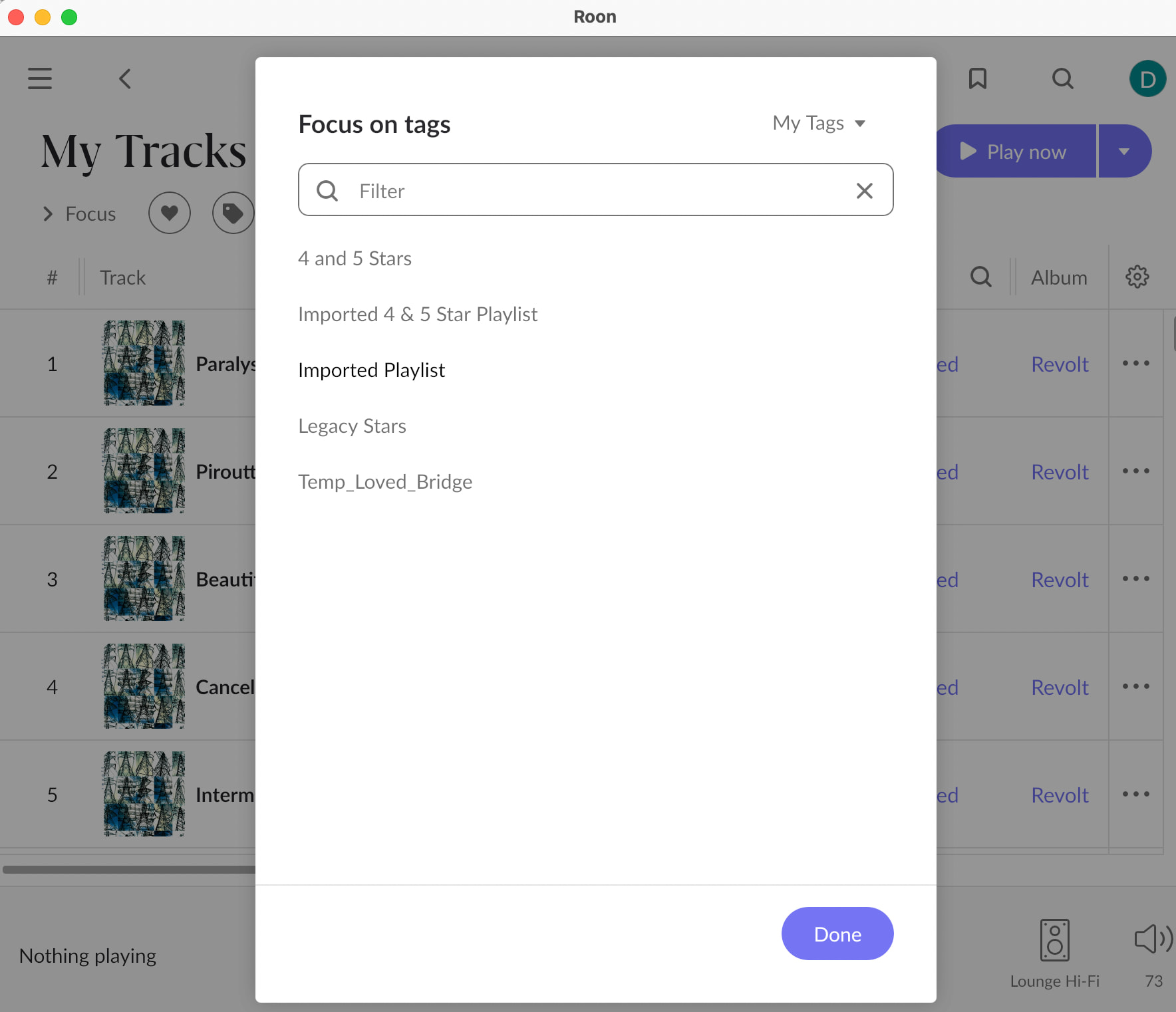Click album art thumbnail for track 3

[x=144, y=578]
